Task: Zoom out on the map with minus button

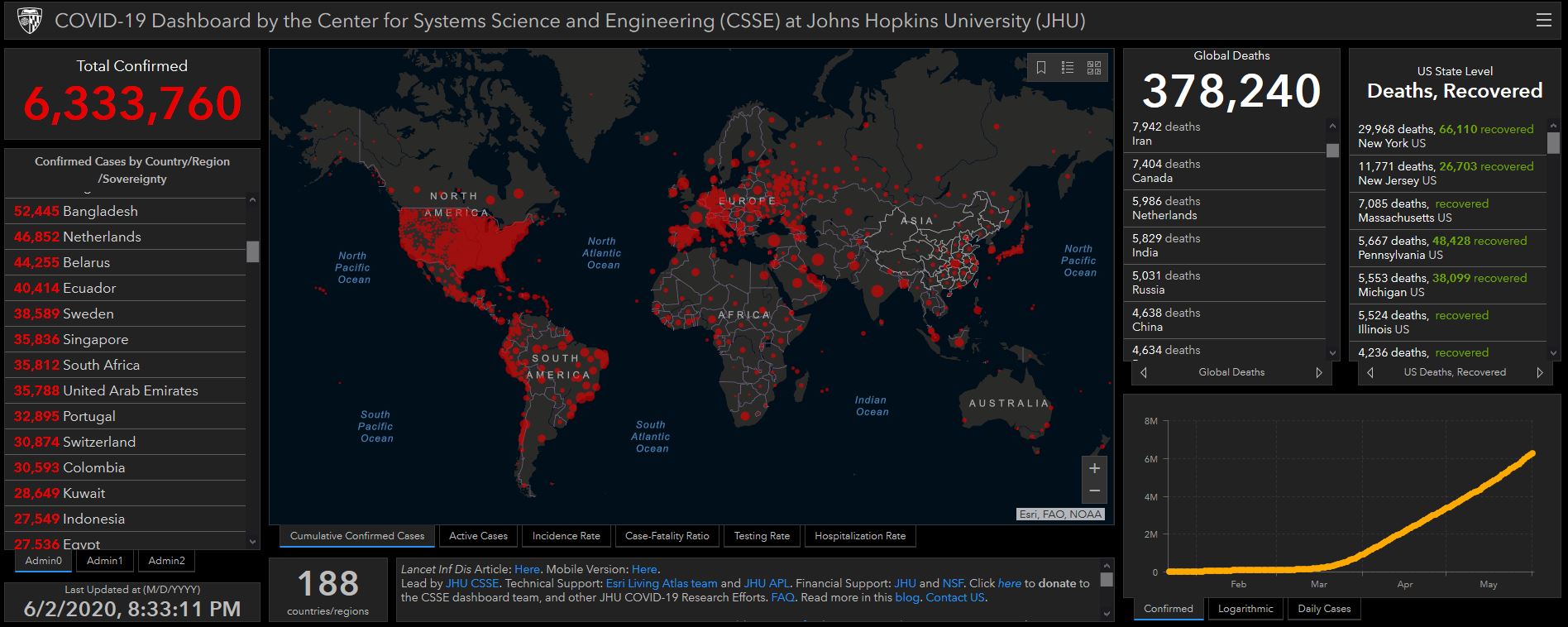Action: 1094,491
